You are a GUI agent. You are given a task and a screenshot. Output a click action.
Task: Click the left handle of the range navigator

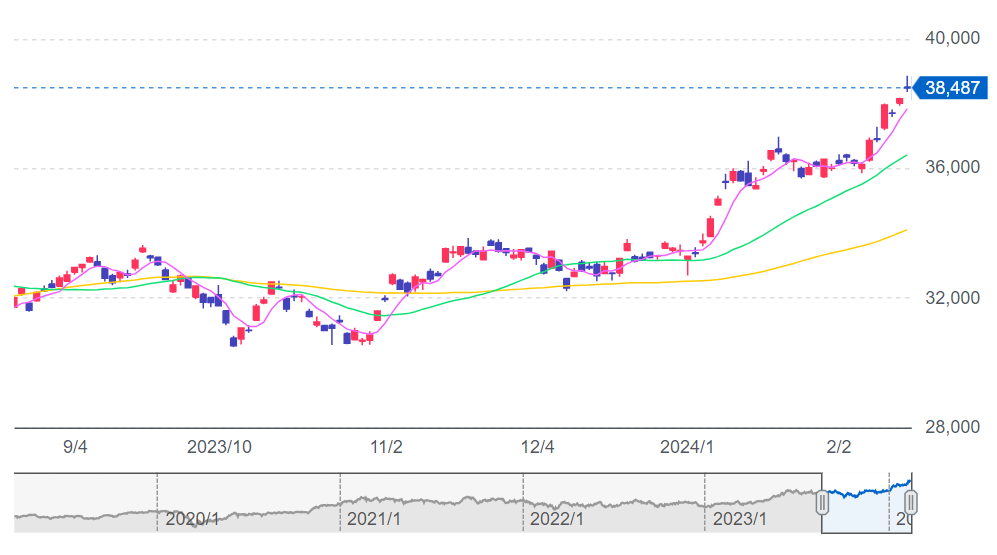point(822,502)
